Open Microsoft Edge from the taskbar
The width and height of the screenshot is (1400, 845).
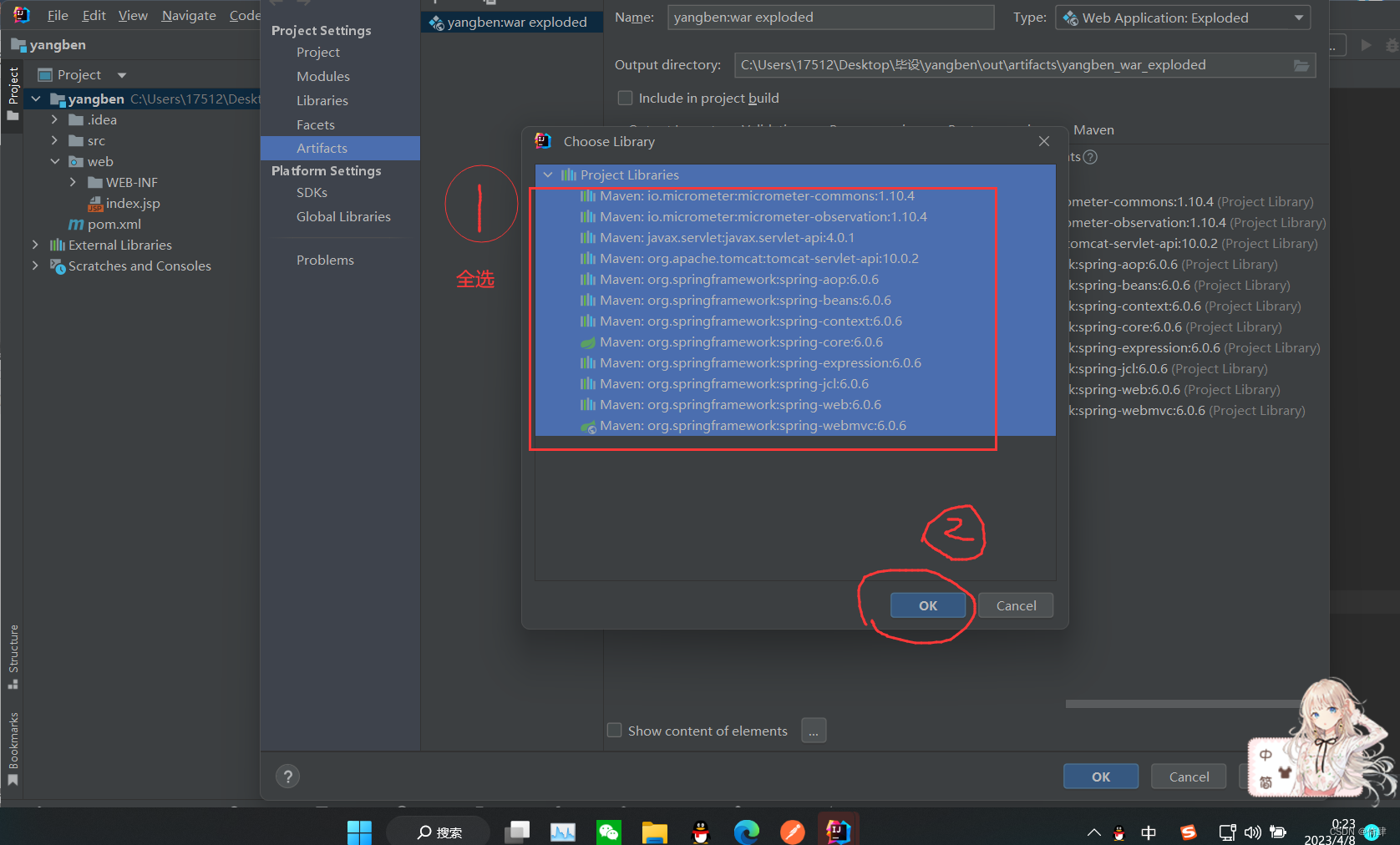747,832
